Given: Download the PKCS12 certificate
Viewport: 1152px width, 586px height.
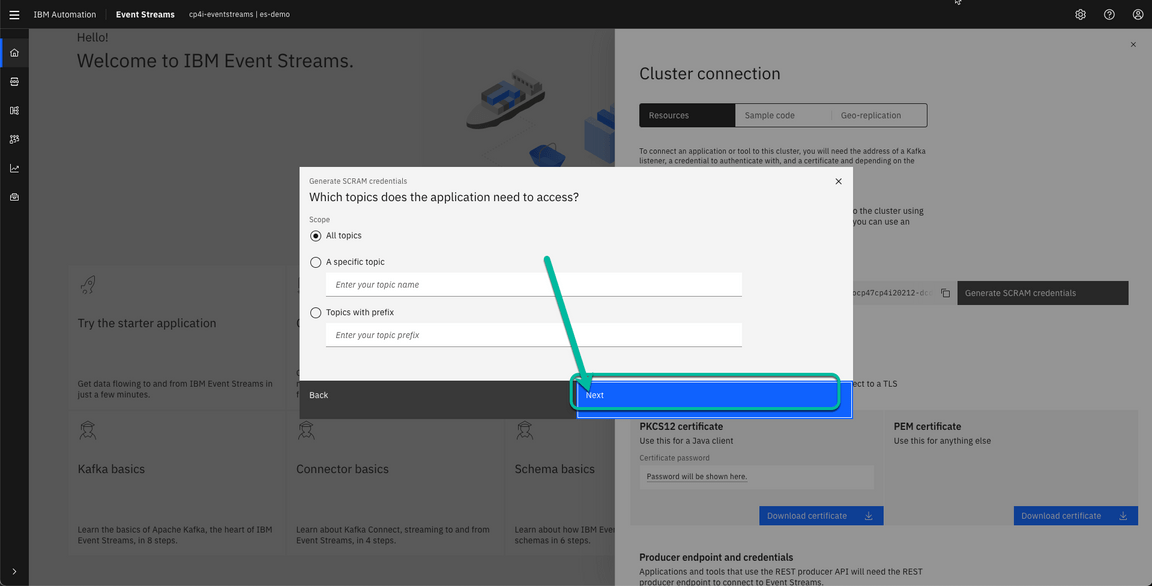Looking at the screenshot, I should tap(820, 515).
